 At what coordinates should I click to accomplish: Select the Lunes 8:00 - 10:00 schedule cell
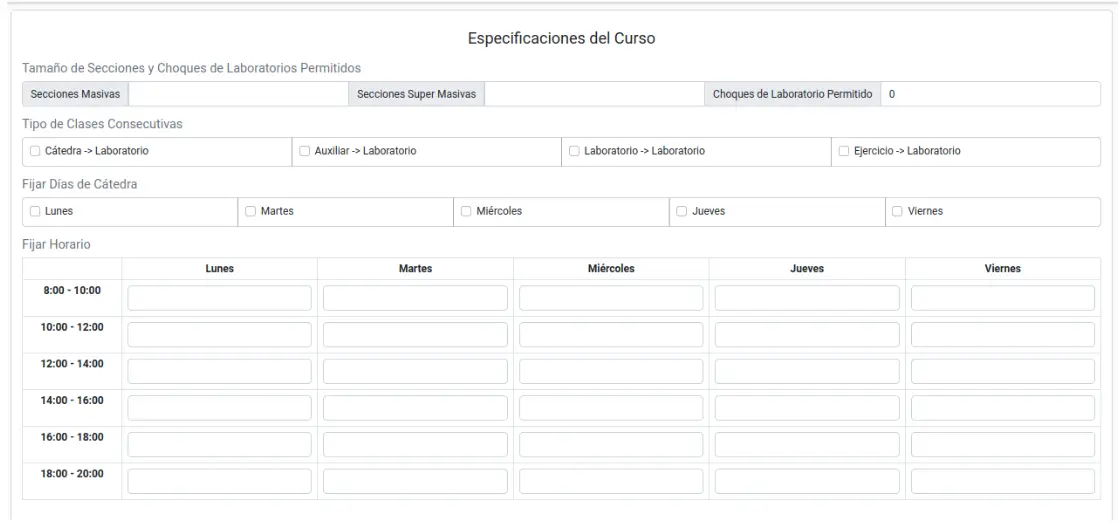[219, 298]
